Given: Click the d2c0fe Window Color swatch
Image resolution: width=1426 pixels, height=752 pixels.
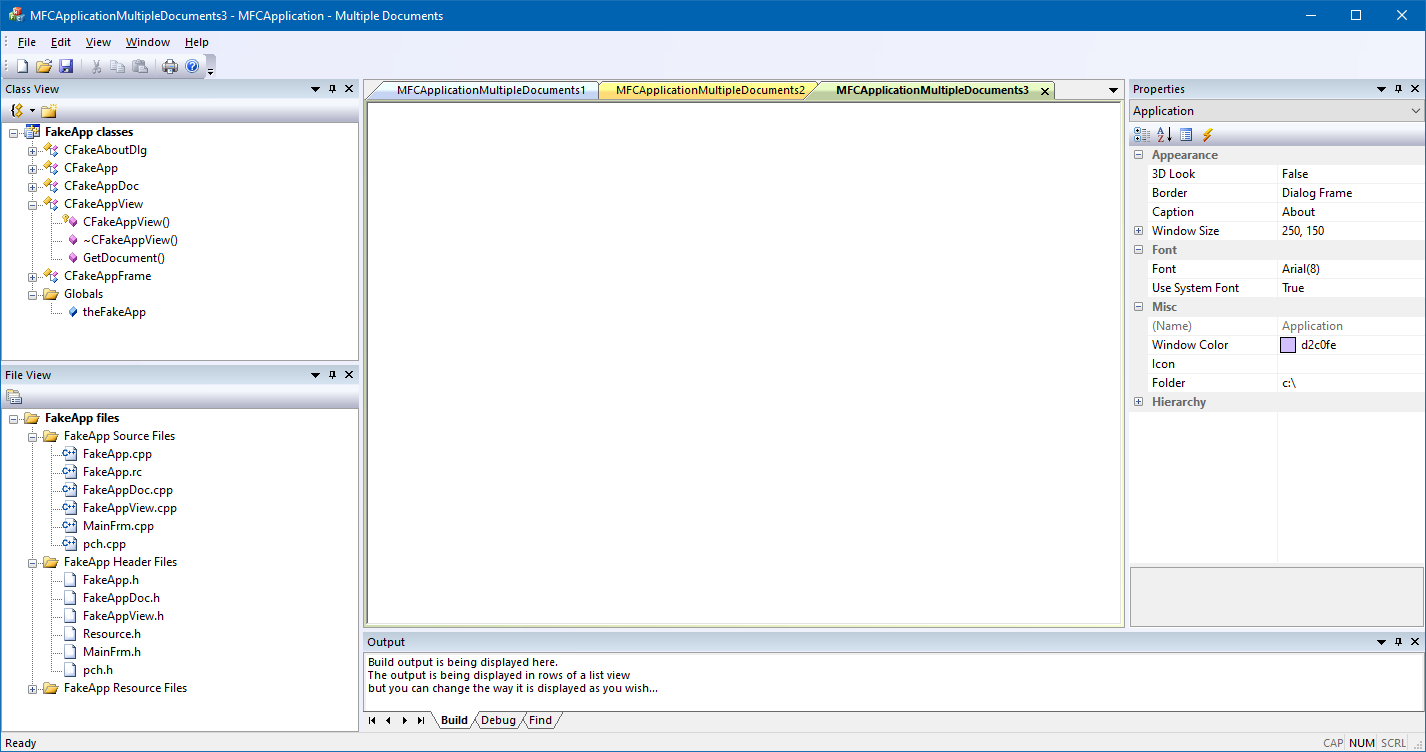Looking at the screenshot, I should [1288, 344].
